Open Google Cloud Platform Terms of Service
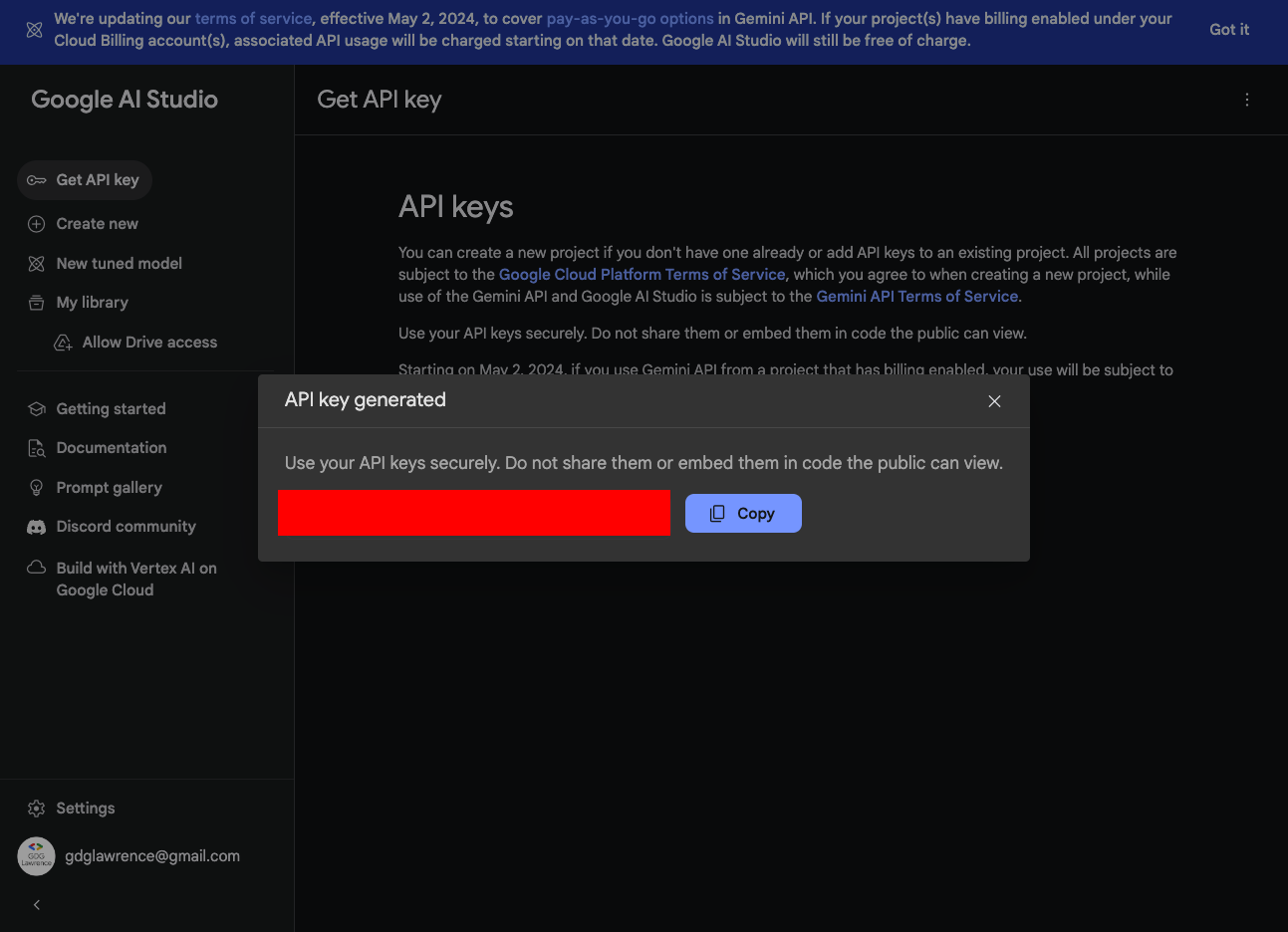This screenshot has height=932, width=1288. pos(642,275)
